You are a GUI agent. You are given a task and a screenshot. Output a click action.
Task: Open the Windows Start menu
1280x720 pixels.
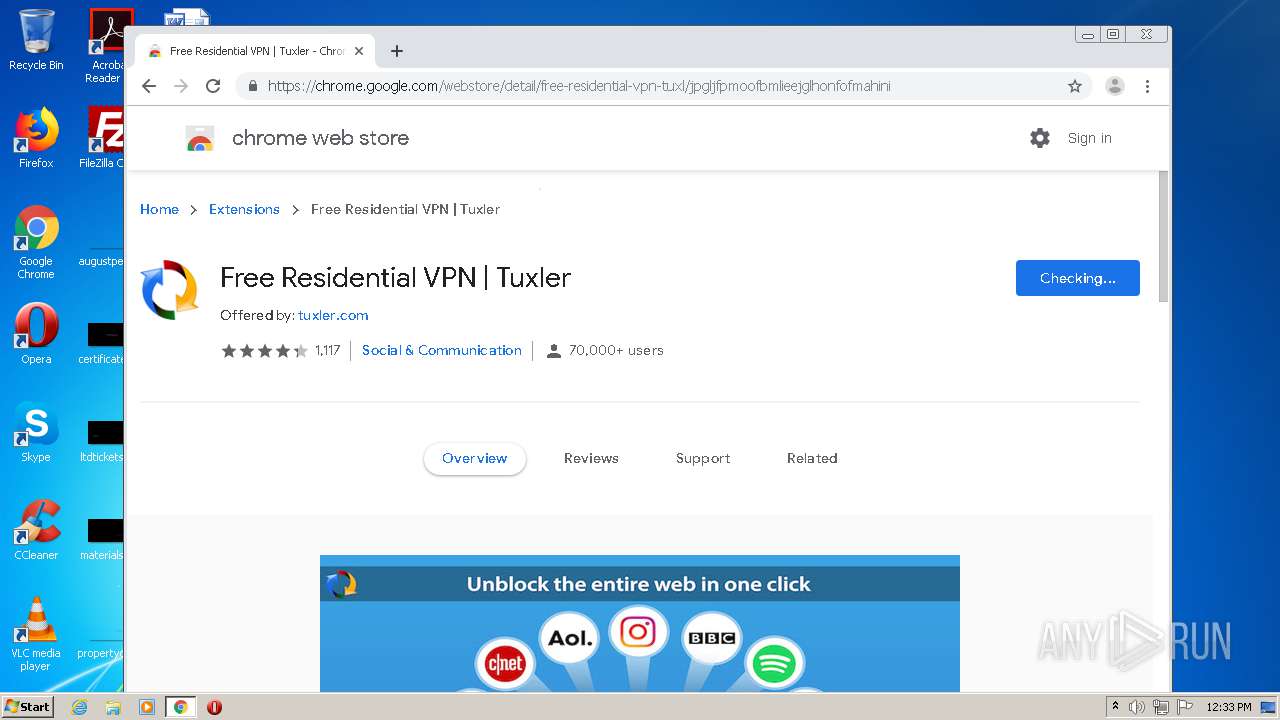(28, 706)
